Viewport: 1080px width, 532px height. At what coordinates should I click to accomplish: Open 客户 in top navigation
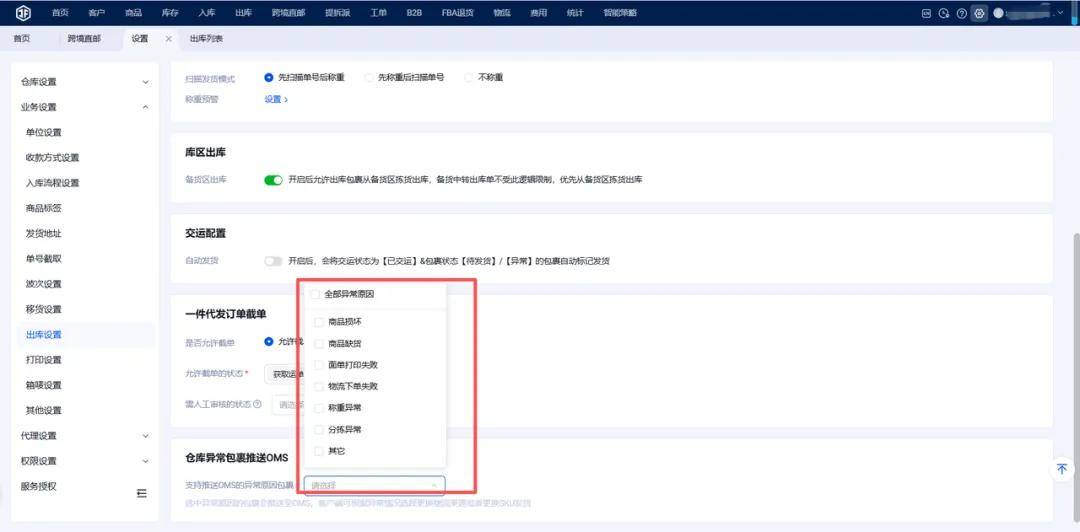tap(97, 13)
